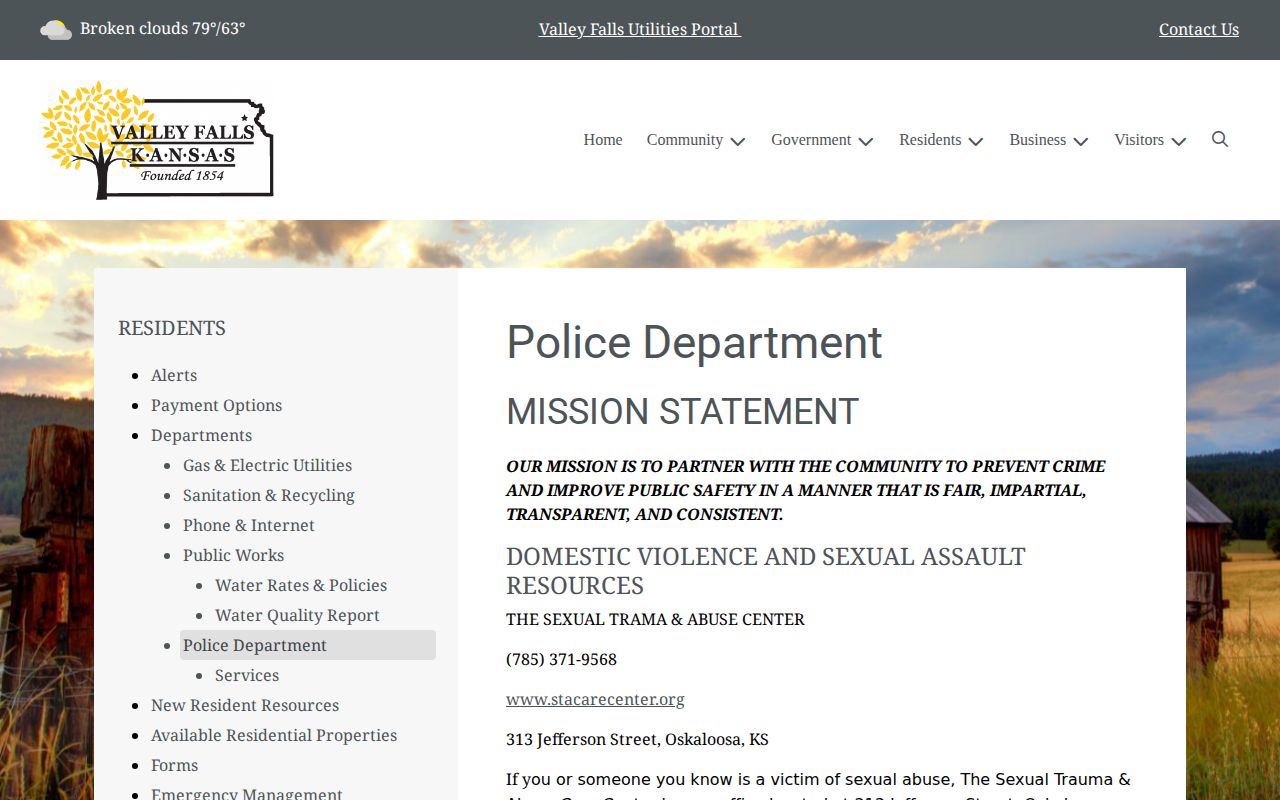Select the highlighted Police Department sidebar item

click(x=308, y=645)
